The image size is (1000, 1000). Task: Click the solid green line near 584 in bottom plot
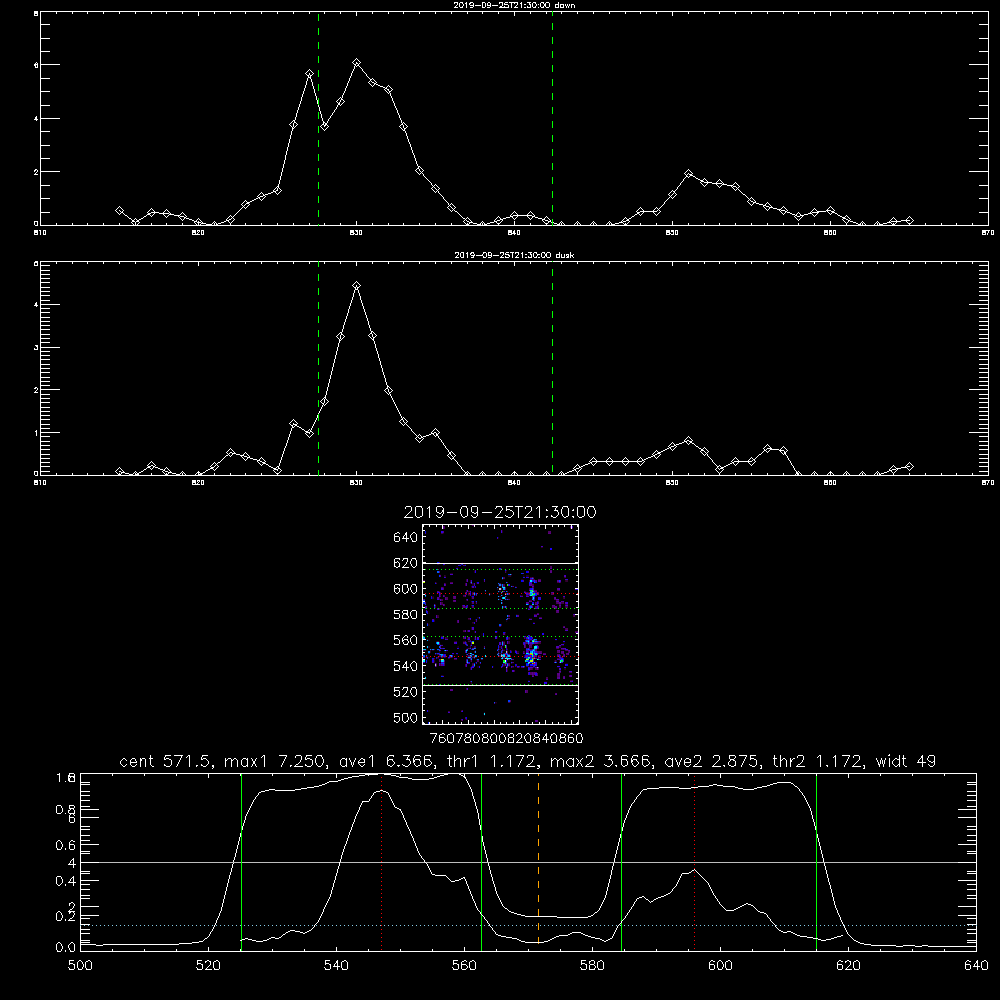point(621,861)
